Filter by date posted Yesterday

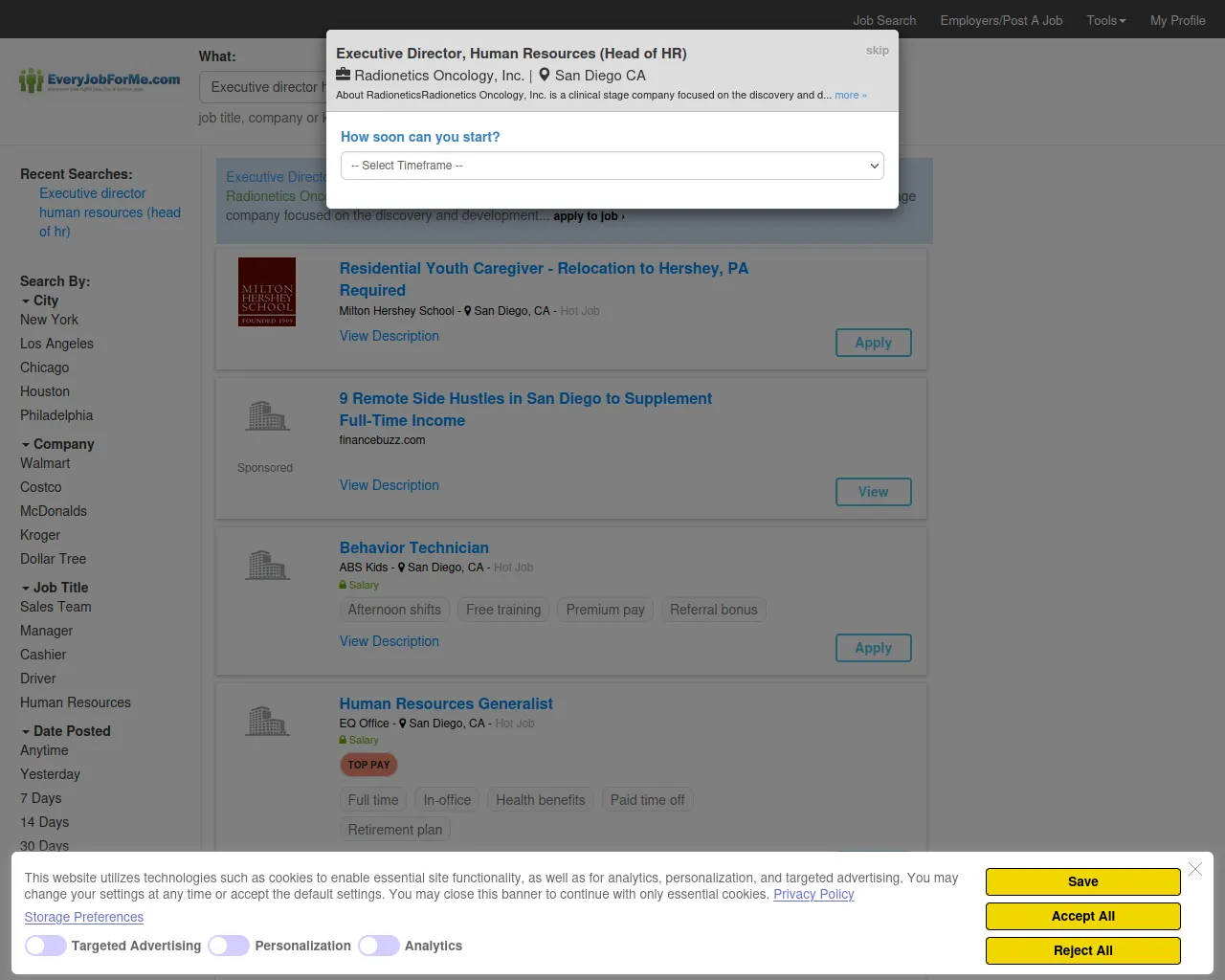click(x=50, y=774)
